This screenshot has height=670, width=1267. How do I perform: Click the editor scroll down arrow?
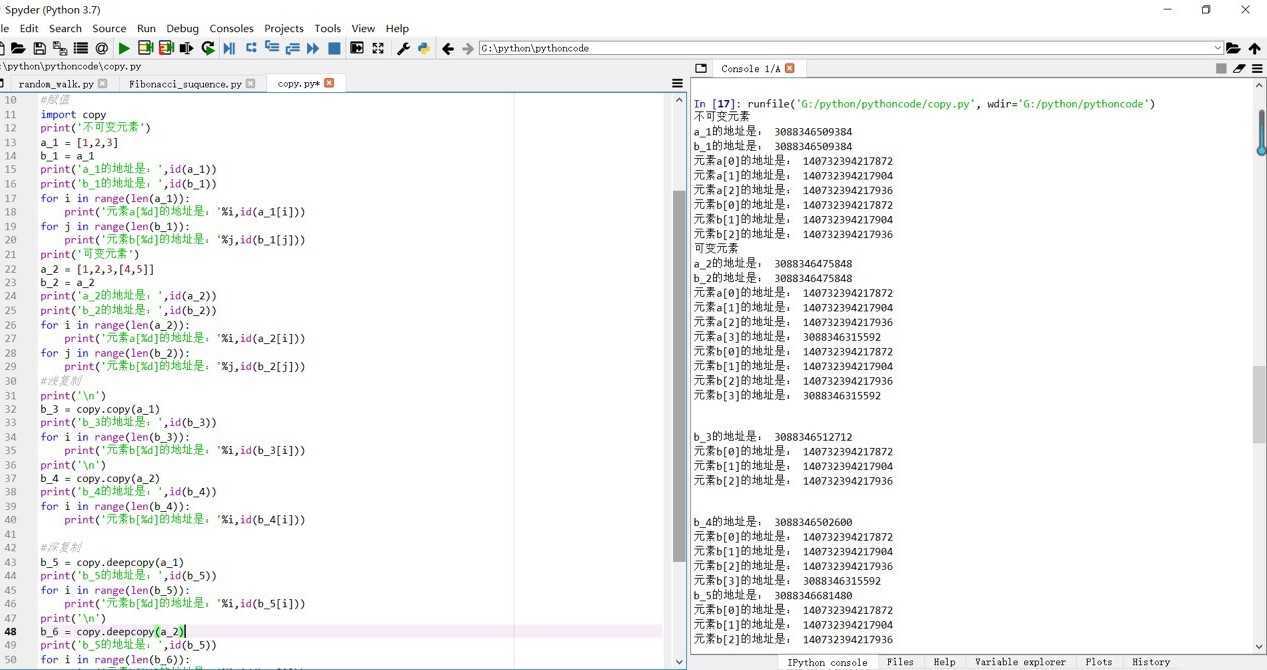pyautogui.click(x=679, y=661)
